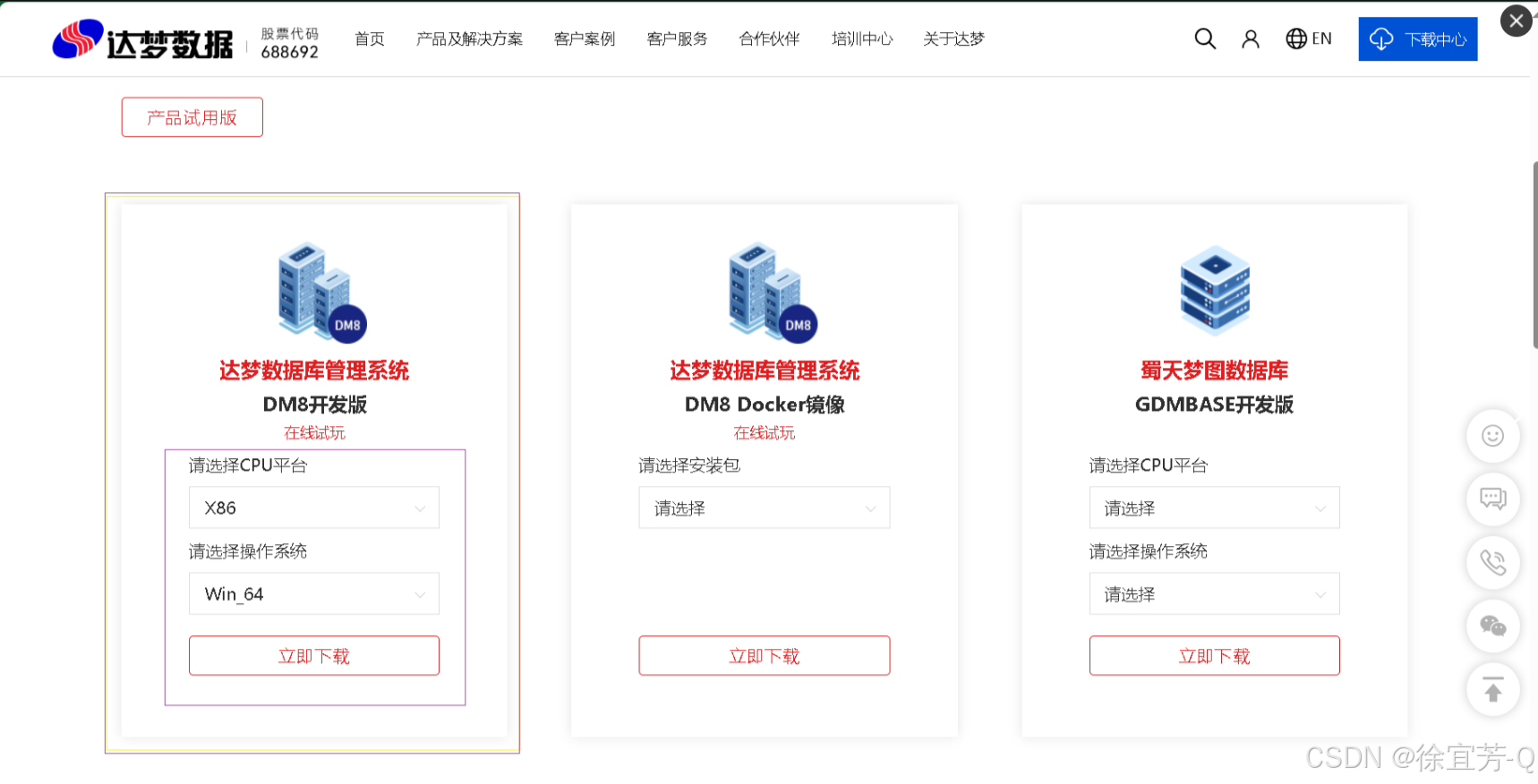Click the page vertical scrollbar thumb
This screenshot has width=1538, height=784.
(1534, 255)
